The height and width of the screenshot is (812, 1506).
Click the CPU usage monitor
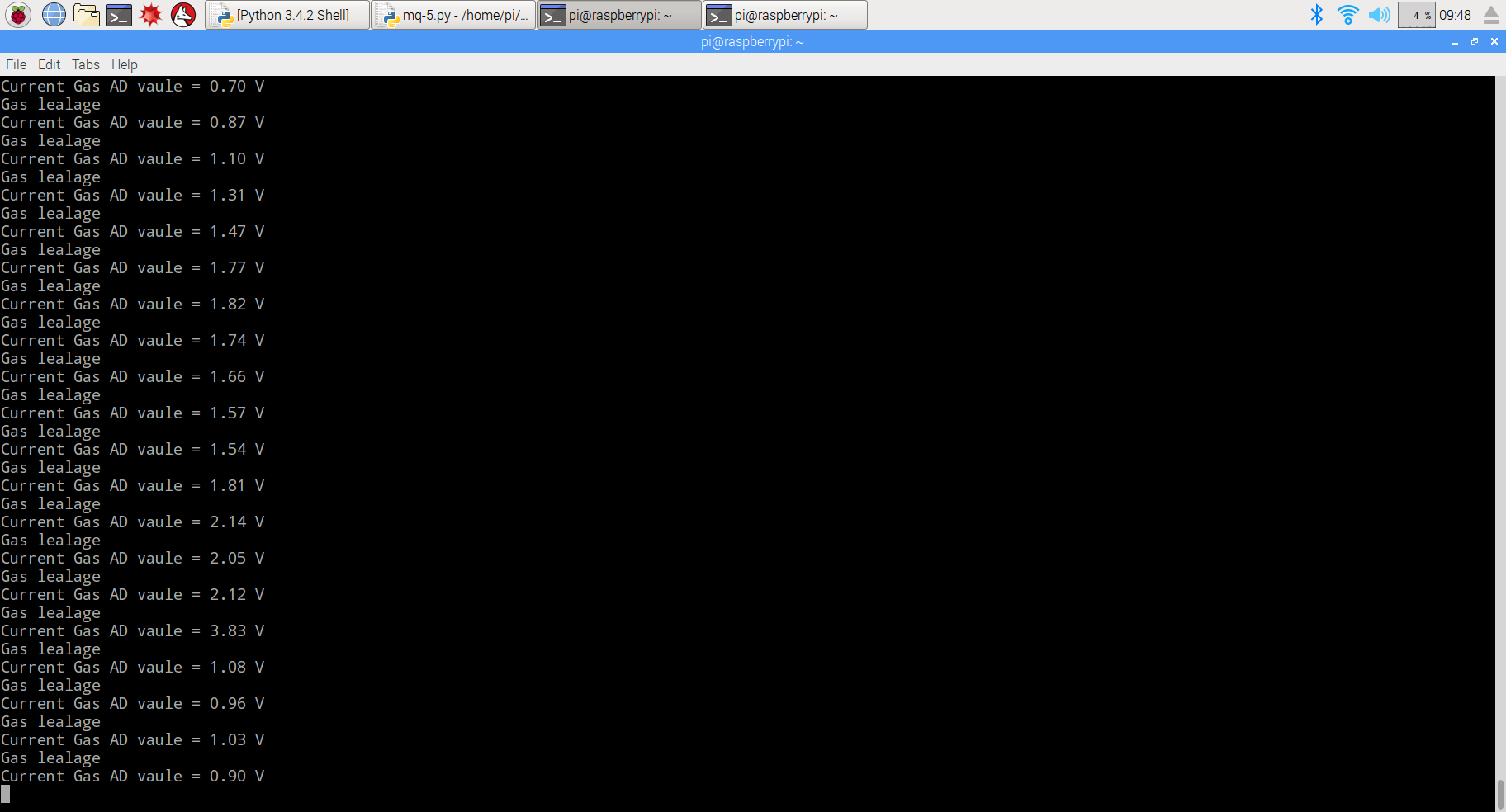(1417, 15)
